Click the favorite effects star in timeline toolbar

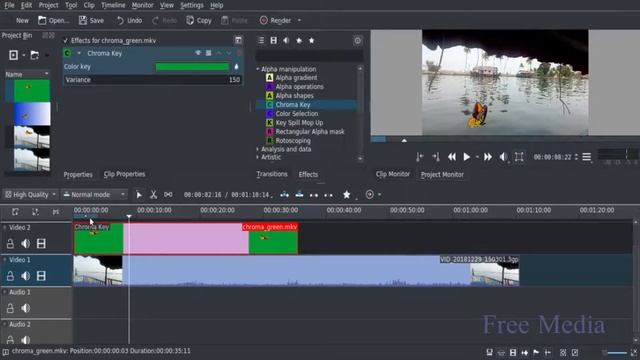tap(347, 195)
